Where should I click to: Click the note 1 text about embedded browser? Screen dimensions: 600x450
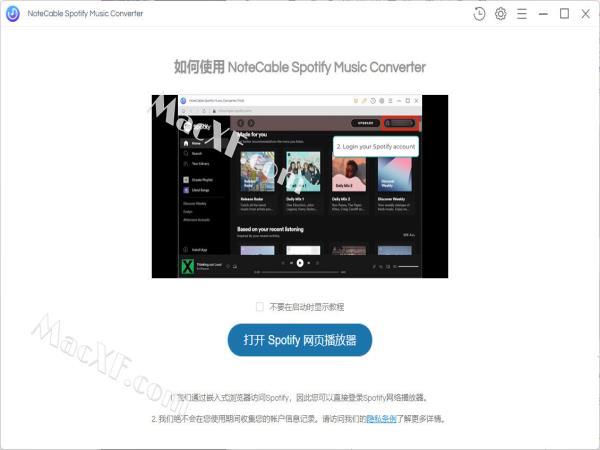[x=300, y=398]
